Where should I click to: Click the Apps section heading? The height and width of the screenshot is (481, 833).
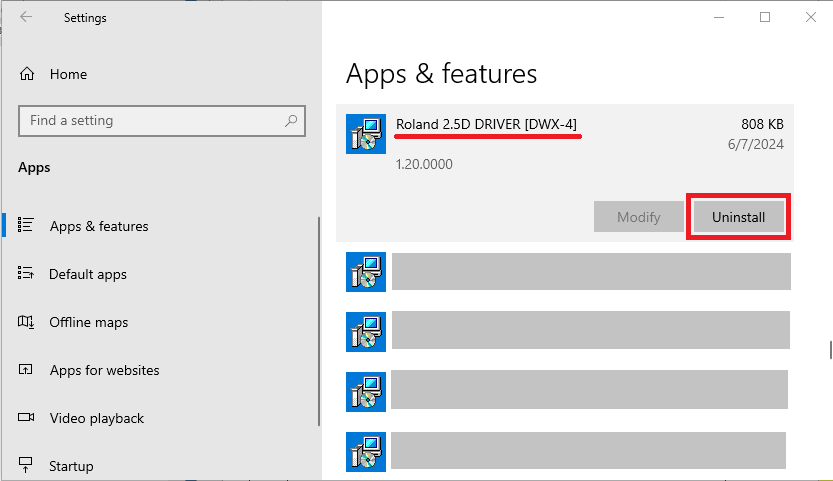(34, 167)
